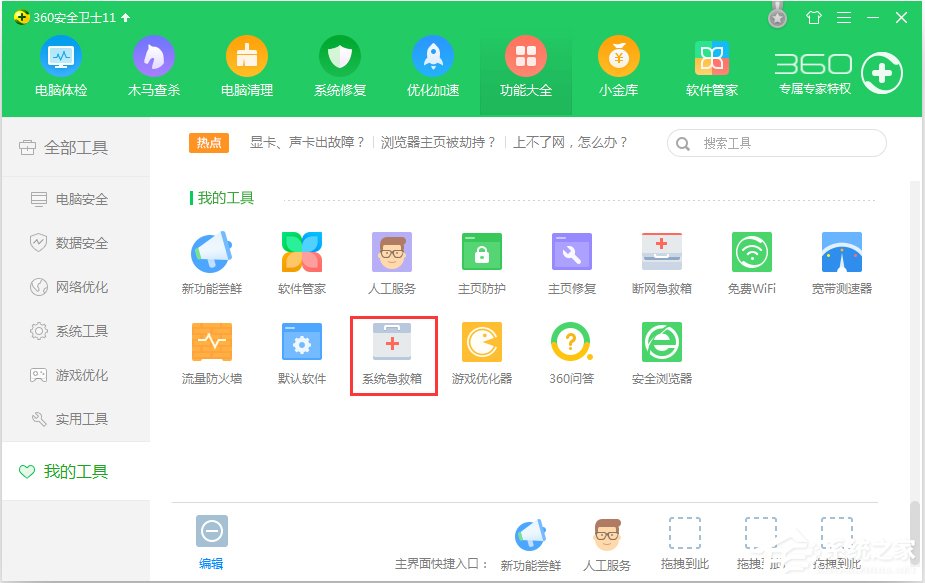Launch 安全浏览器 from my tools
Screen dimensions: 925x583
tap(661, 343)
